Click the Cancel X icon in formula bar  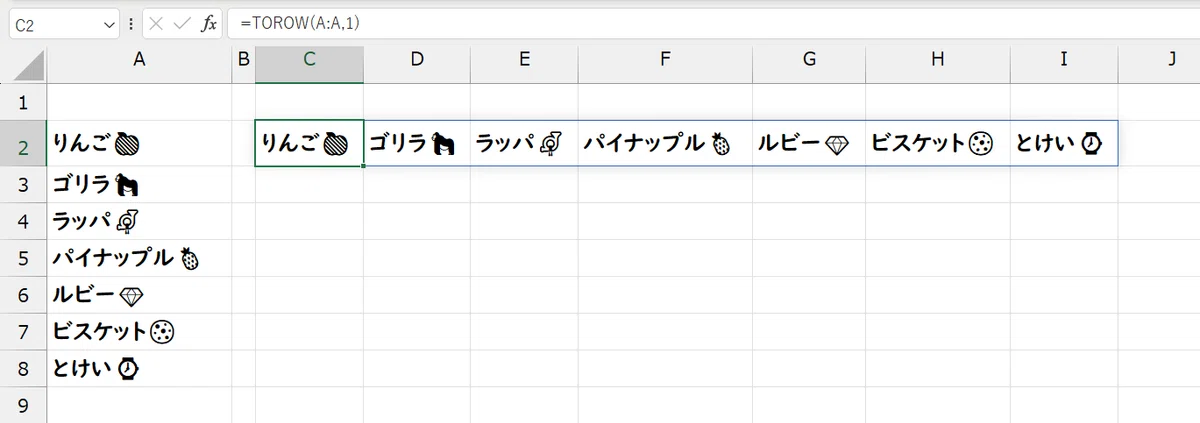[159, 24]
